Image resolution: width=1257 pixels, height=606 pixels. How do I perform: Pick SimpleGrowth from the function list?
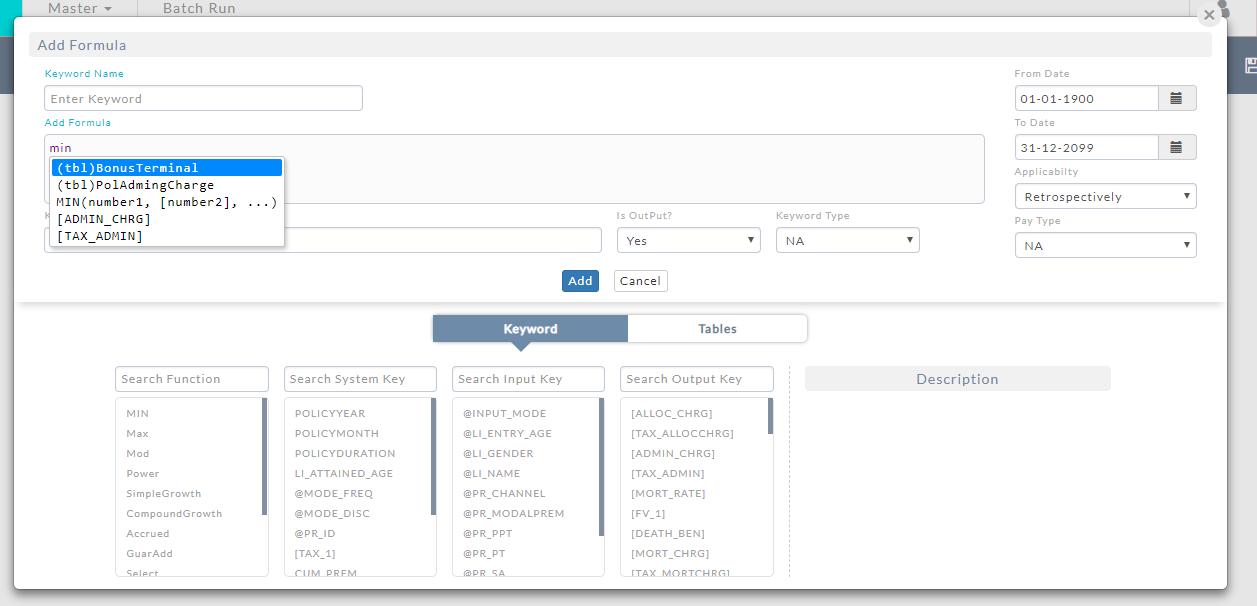[x=164, y=493]
